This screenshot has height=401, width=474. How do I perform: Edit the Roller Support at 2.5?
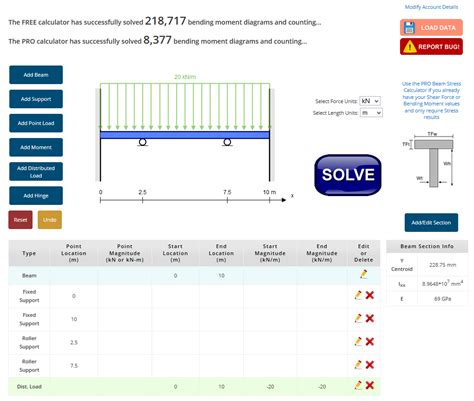pos(359,342)
